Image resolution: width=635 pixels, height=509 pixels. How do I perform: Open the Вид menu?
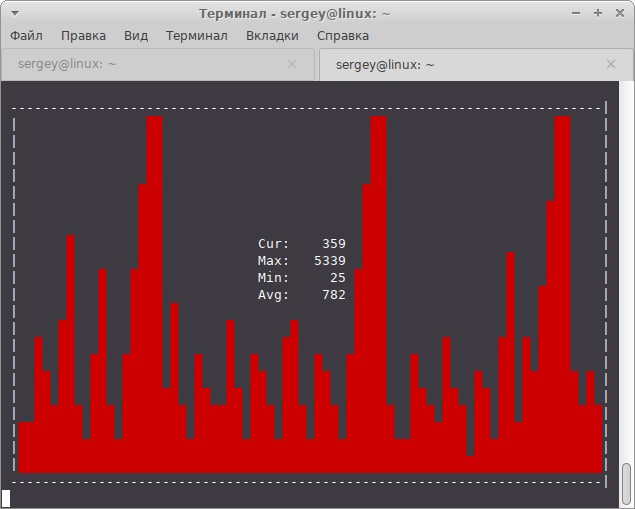(x=136, y=36)
